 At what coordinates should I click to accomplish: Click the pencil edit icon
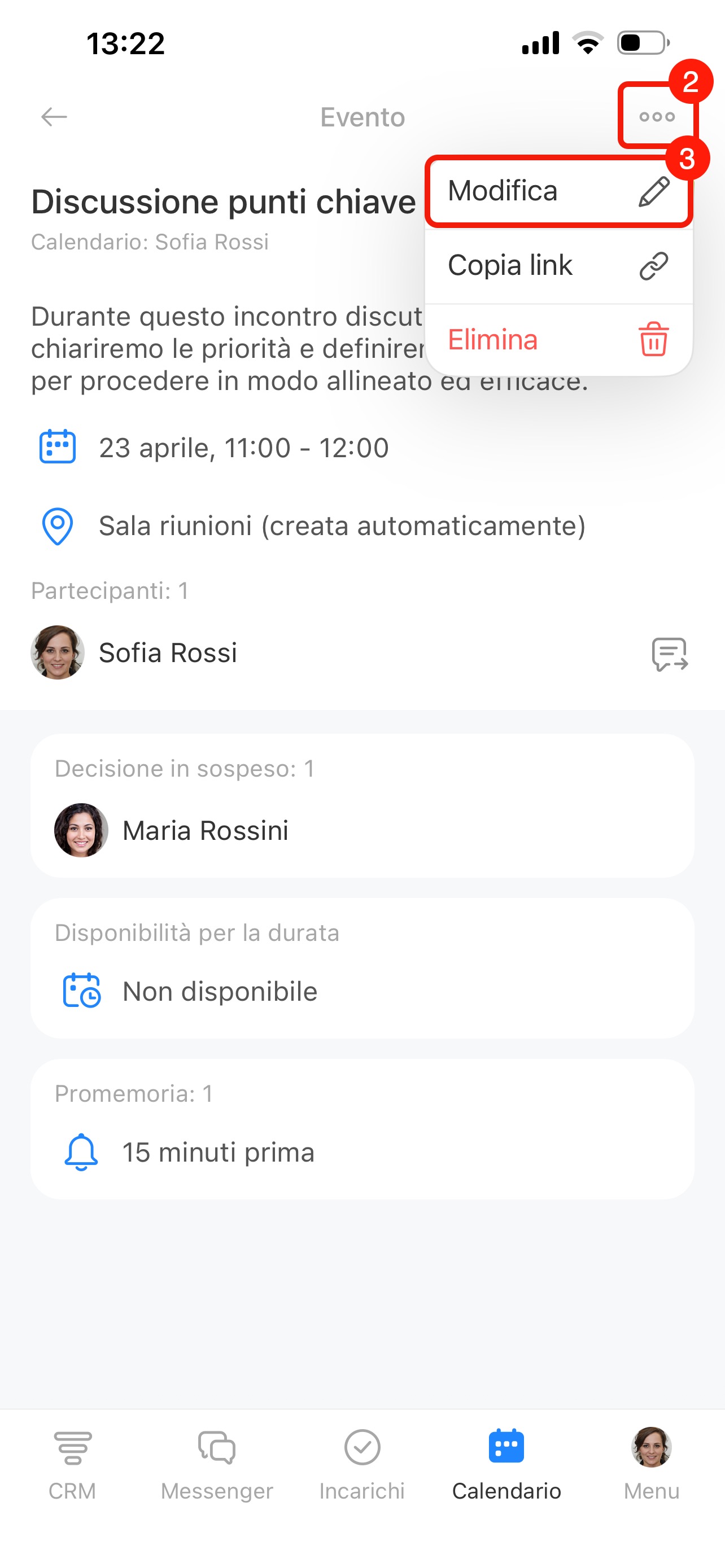[x=654, y=192]
